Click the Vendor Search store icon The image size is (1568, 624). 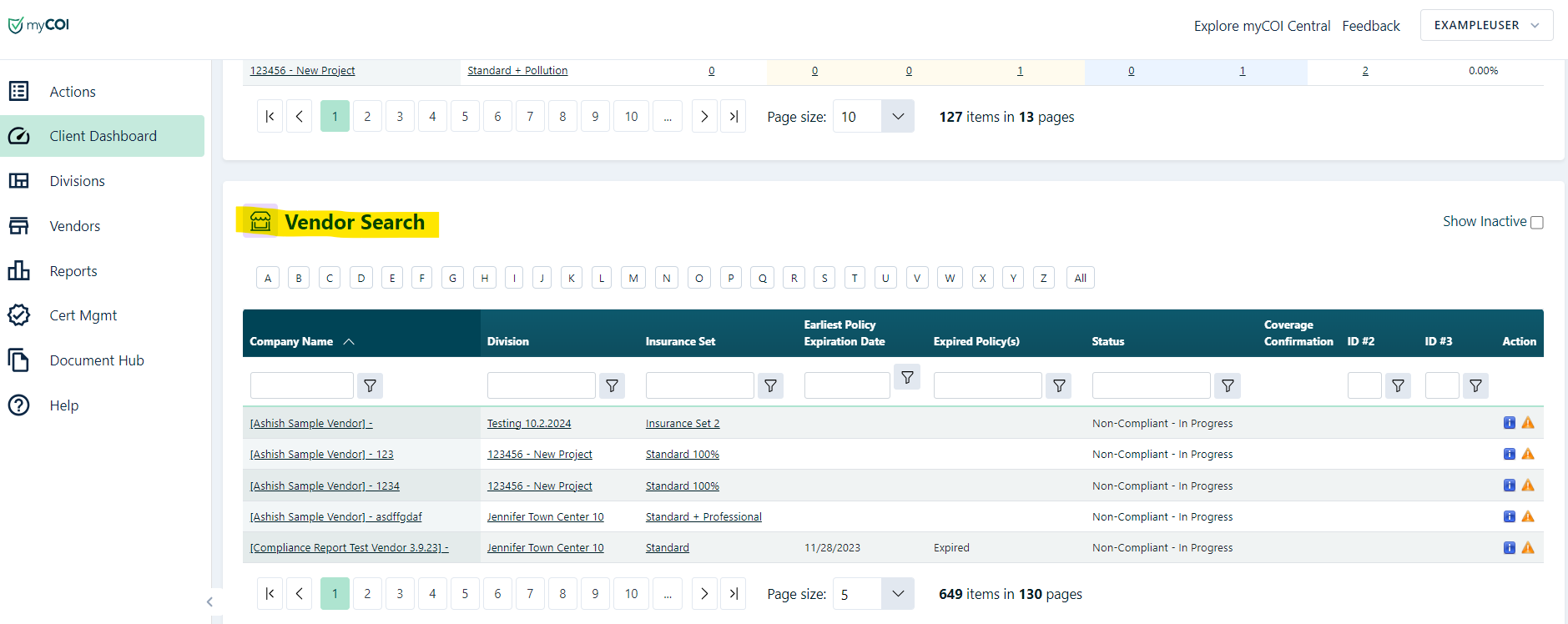point(260,221)
